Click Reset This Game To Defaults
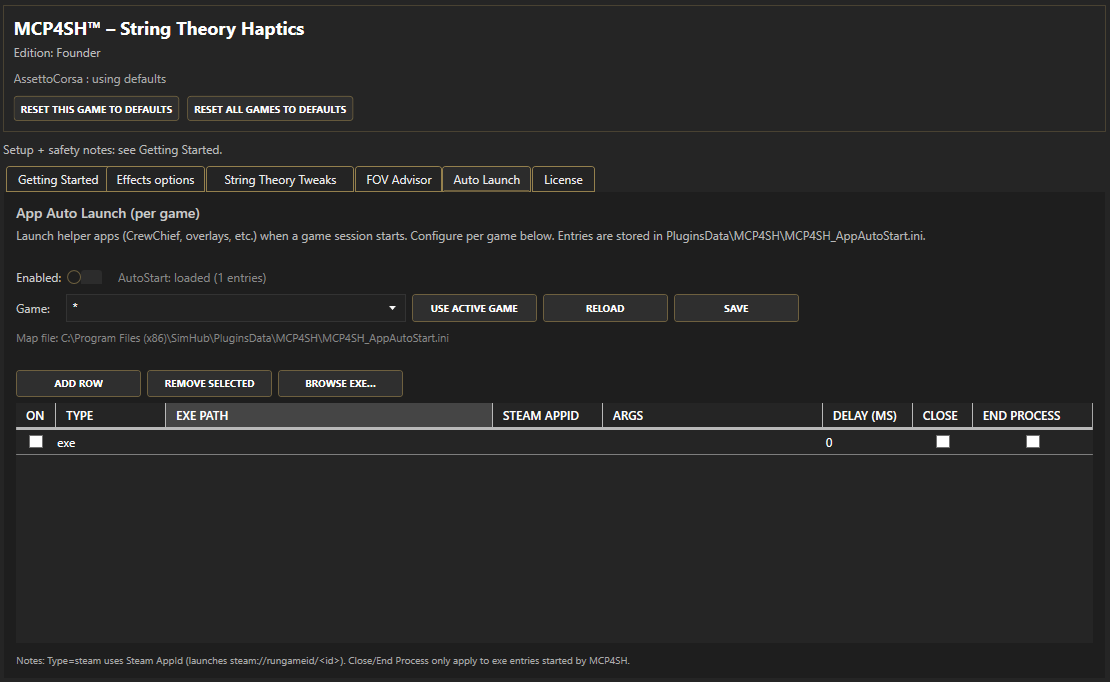This screenshot has height=682, width=1110. click(96, 109)
